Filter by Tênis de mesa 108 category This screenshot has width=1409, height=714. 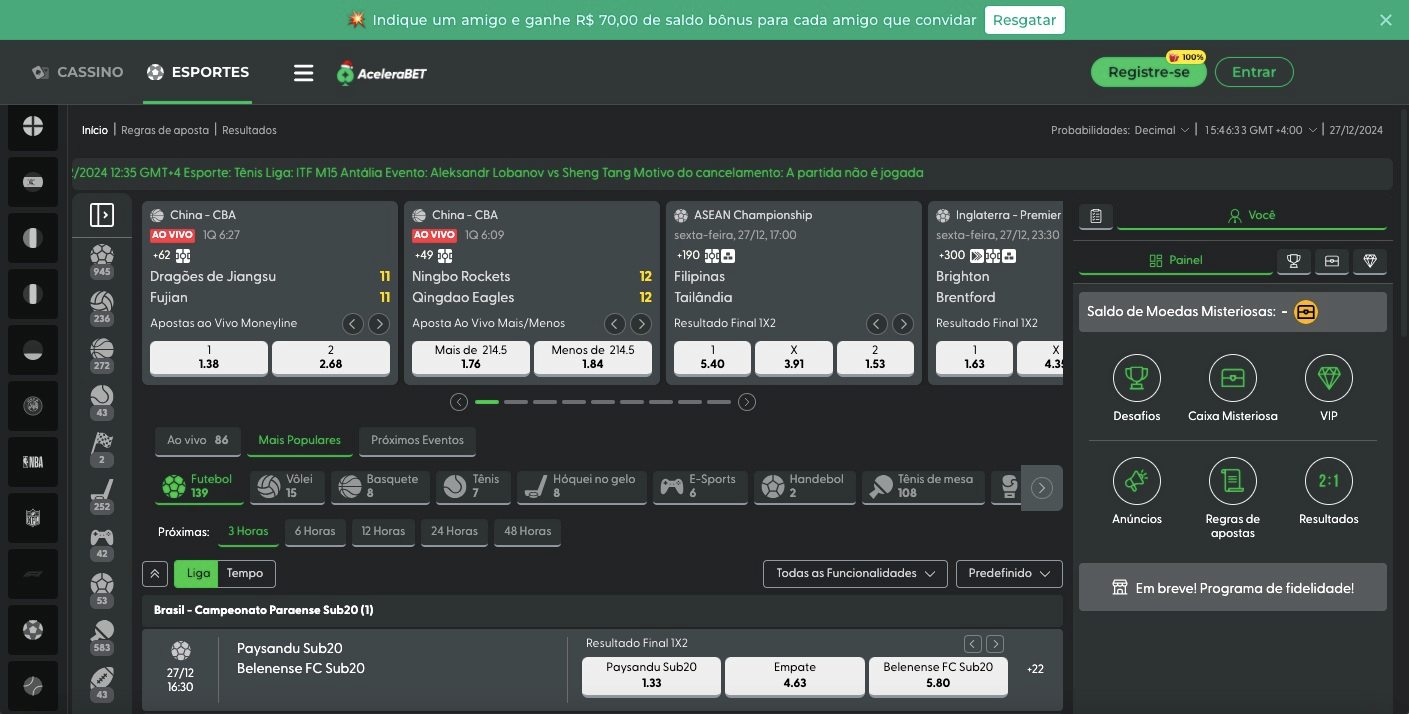[924, 487]
